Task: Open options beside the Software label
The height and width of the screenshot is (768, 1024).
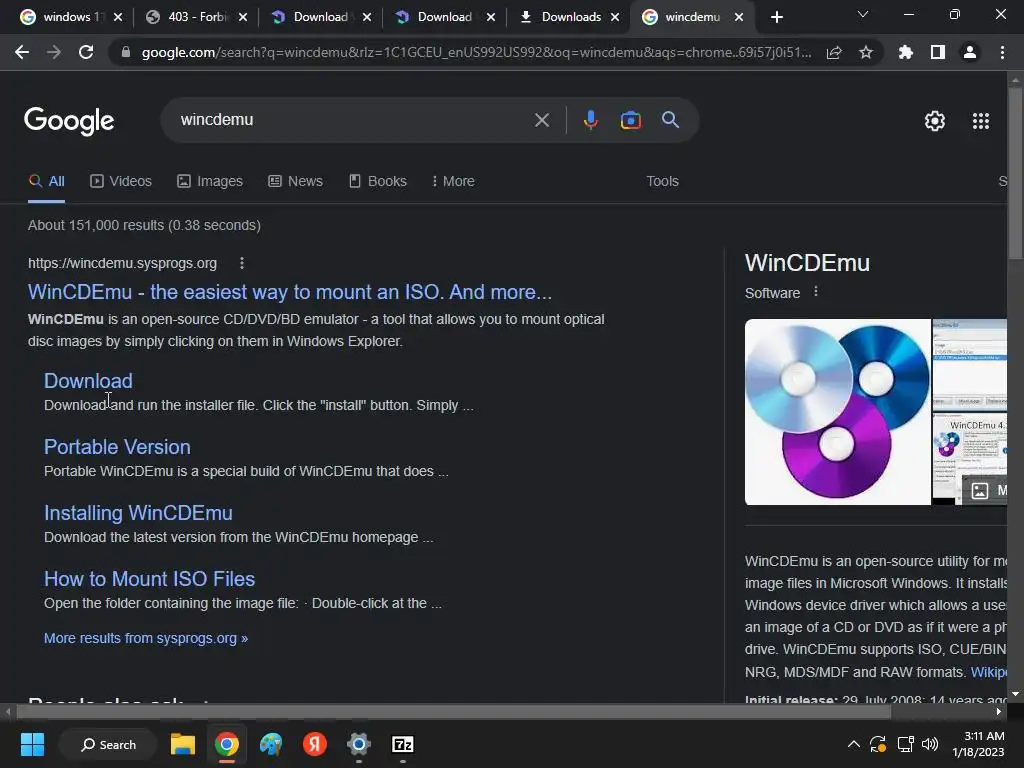Action: (x=816, y=292)
